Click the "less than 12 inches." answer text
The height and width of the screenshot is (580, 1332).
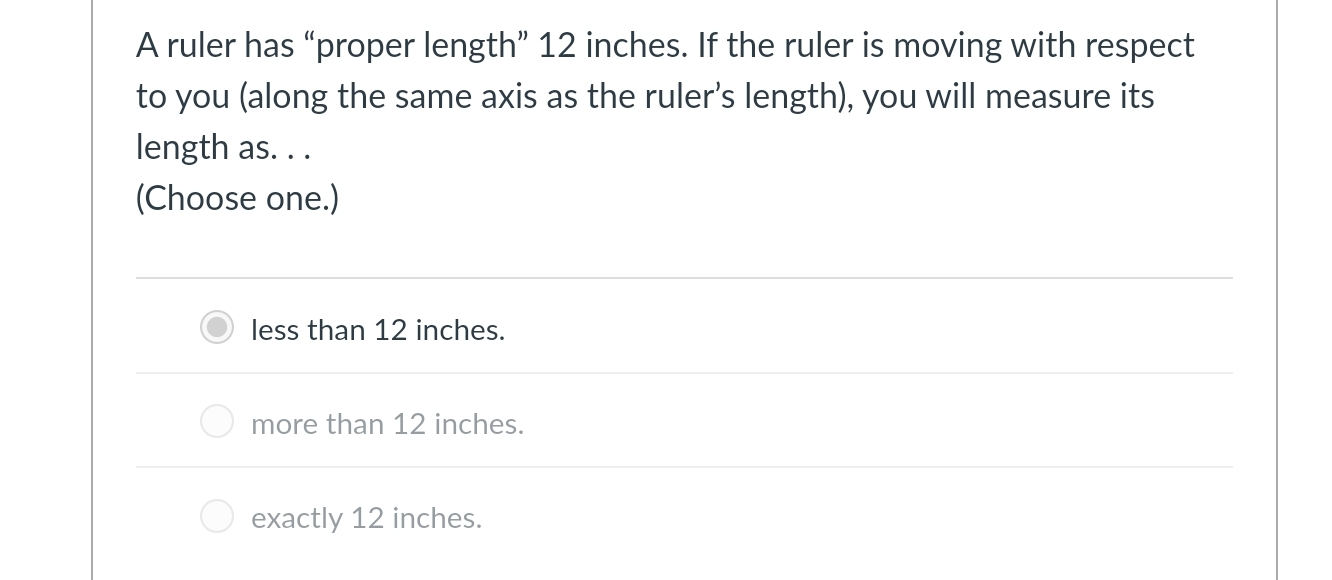click(377, 330)
